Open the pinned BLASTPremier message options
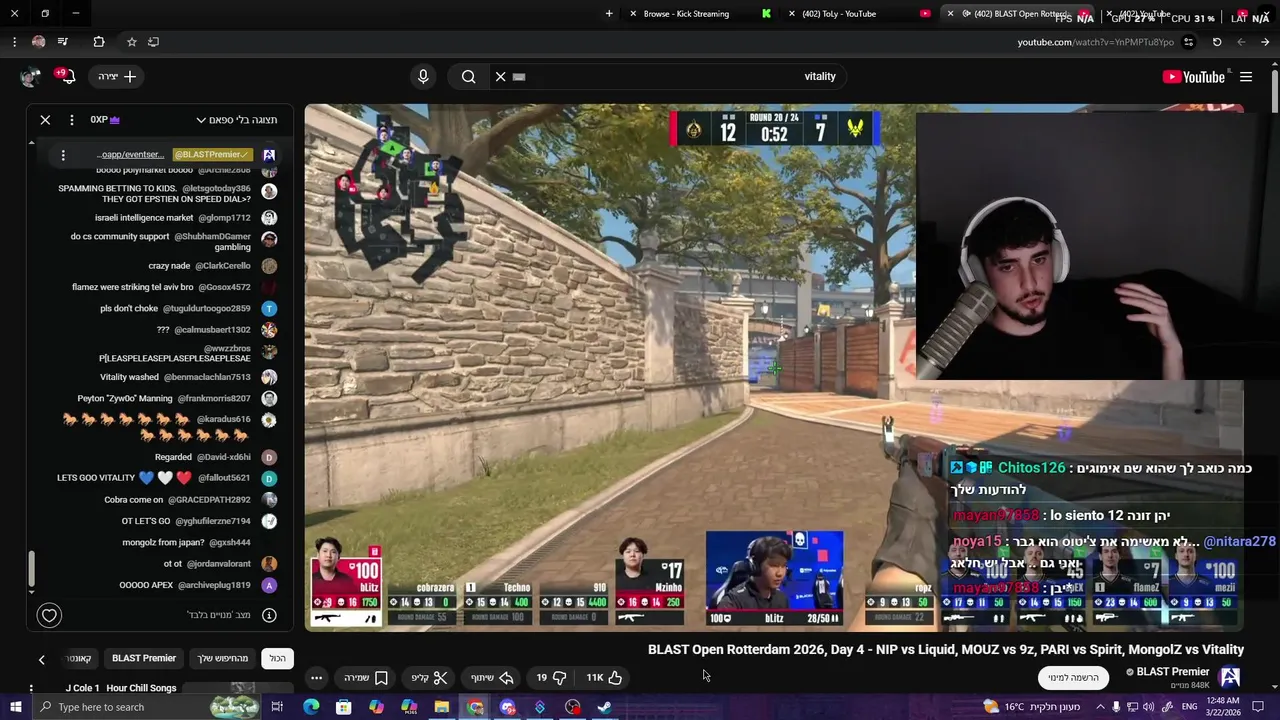This screenshot has height=720, width=1280. click(x=63, y=155)
